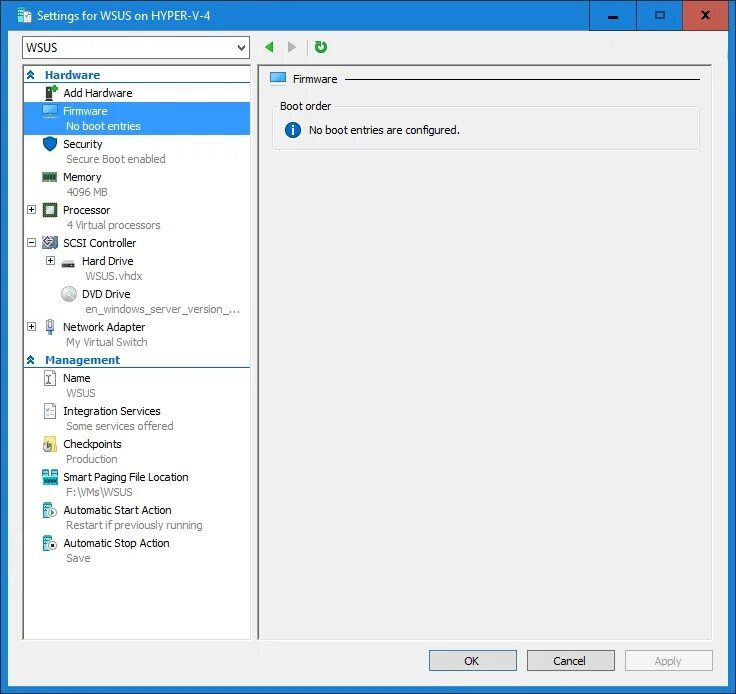Click 'en_windows_server_version_...' ISO name
The width and height of the screenshot is (736, 694).
coord(162,309)
